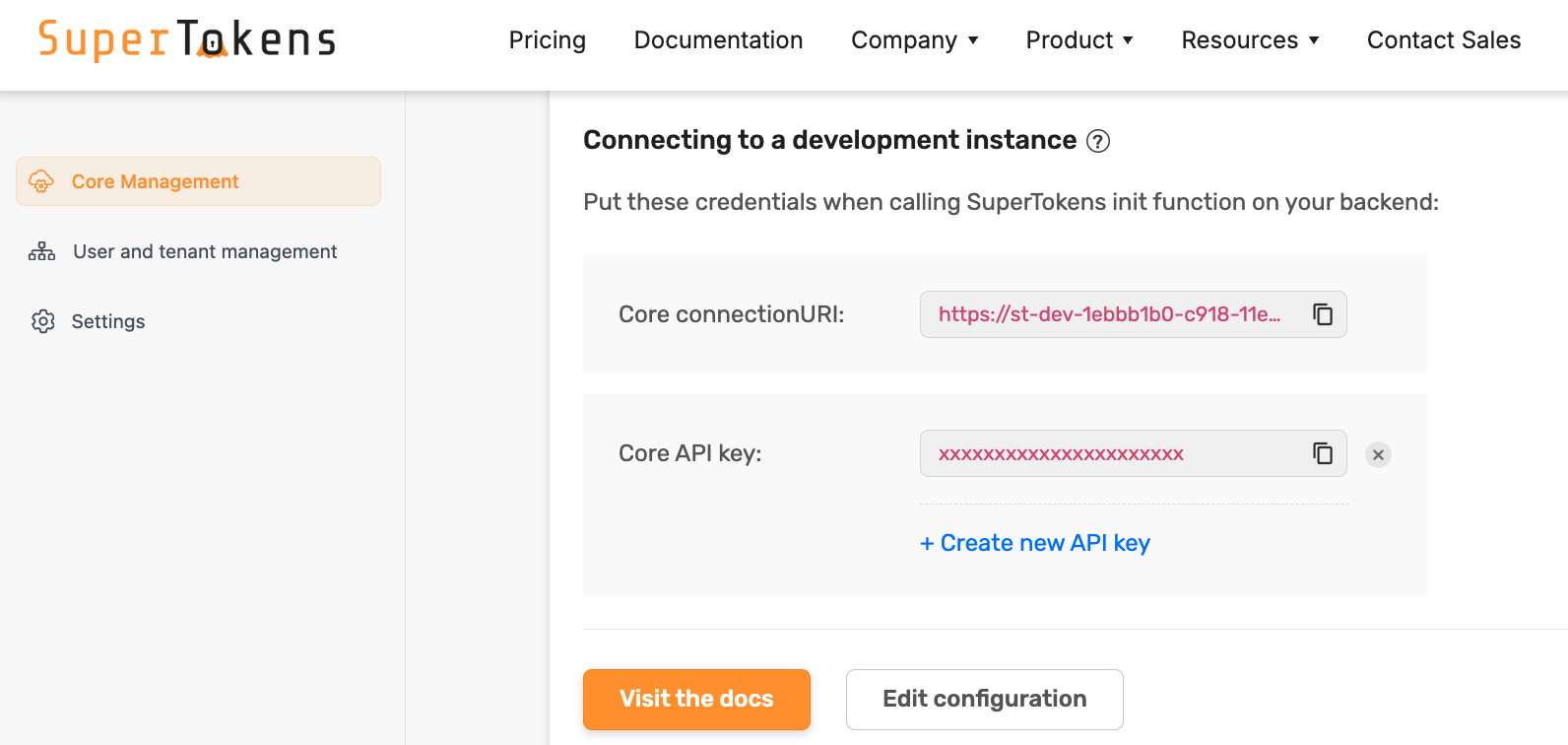Go to Documentation in top navigation
Viewport: 1568px width, 745px height.
[x=718, y=40]
